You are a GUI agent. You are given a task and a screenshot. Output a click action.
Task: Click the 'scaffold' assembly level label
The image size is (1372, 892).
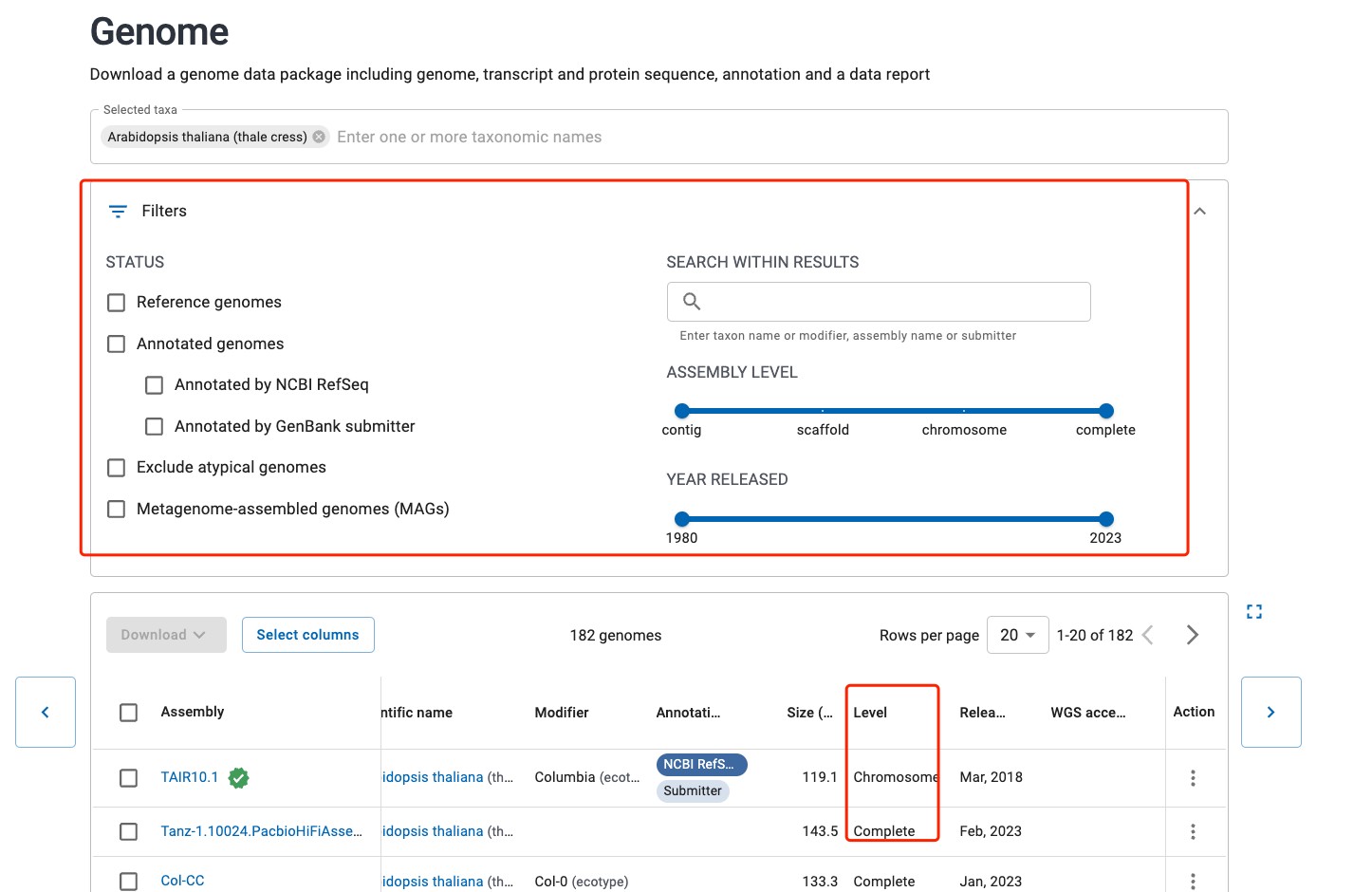coord(823,430)
